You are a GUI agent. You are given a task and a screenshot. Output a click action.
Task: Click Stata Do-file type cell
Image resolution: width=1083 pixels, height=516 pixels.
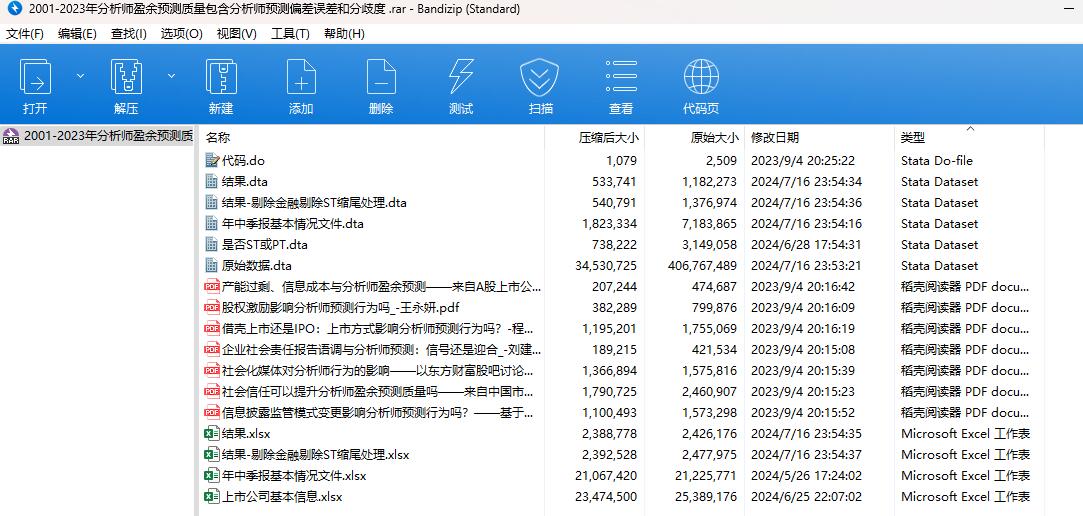point(937,161)
